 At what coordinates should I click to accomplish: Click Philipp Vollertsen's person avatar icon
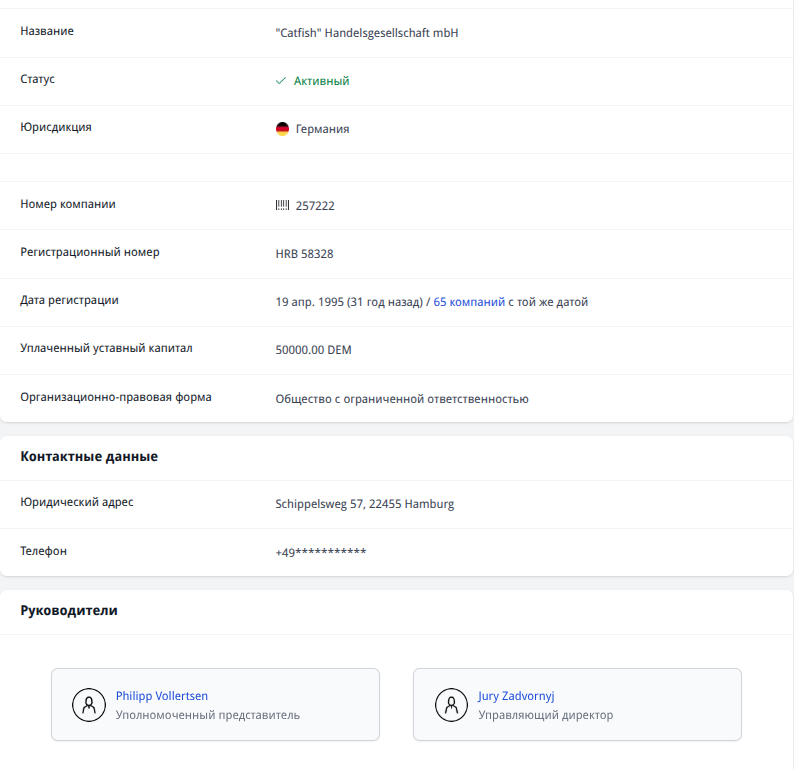pos(89,705)
